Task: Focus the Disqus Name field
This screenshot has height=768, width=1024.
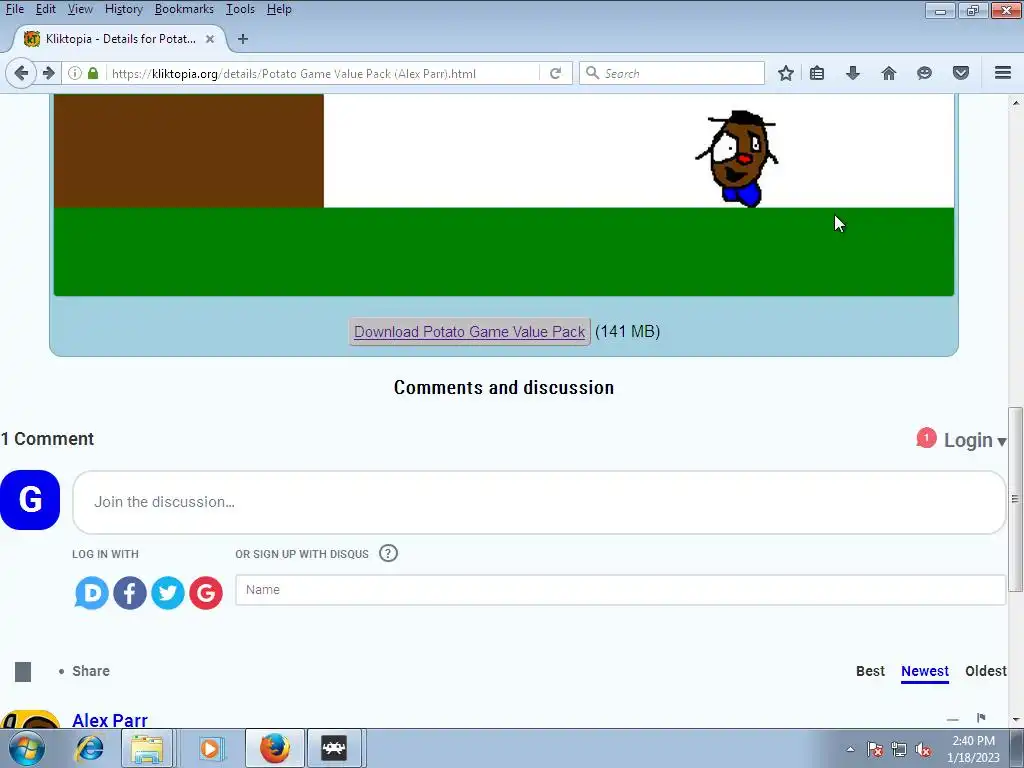Action: [620, 590]
